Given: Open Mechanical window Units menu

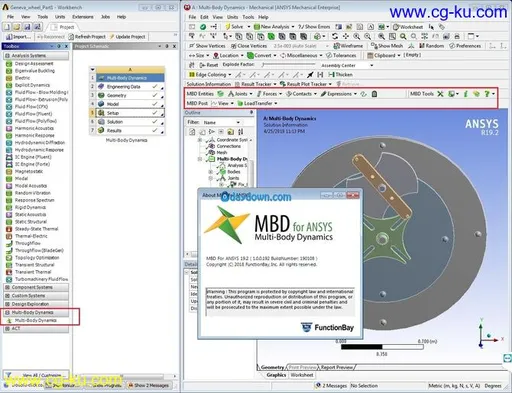Looking at the screenshot, I should click(x=232, y=17).
